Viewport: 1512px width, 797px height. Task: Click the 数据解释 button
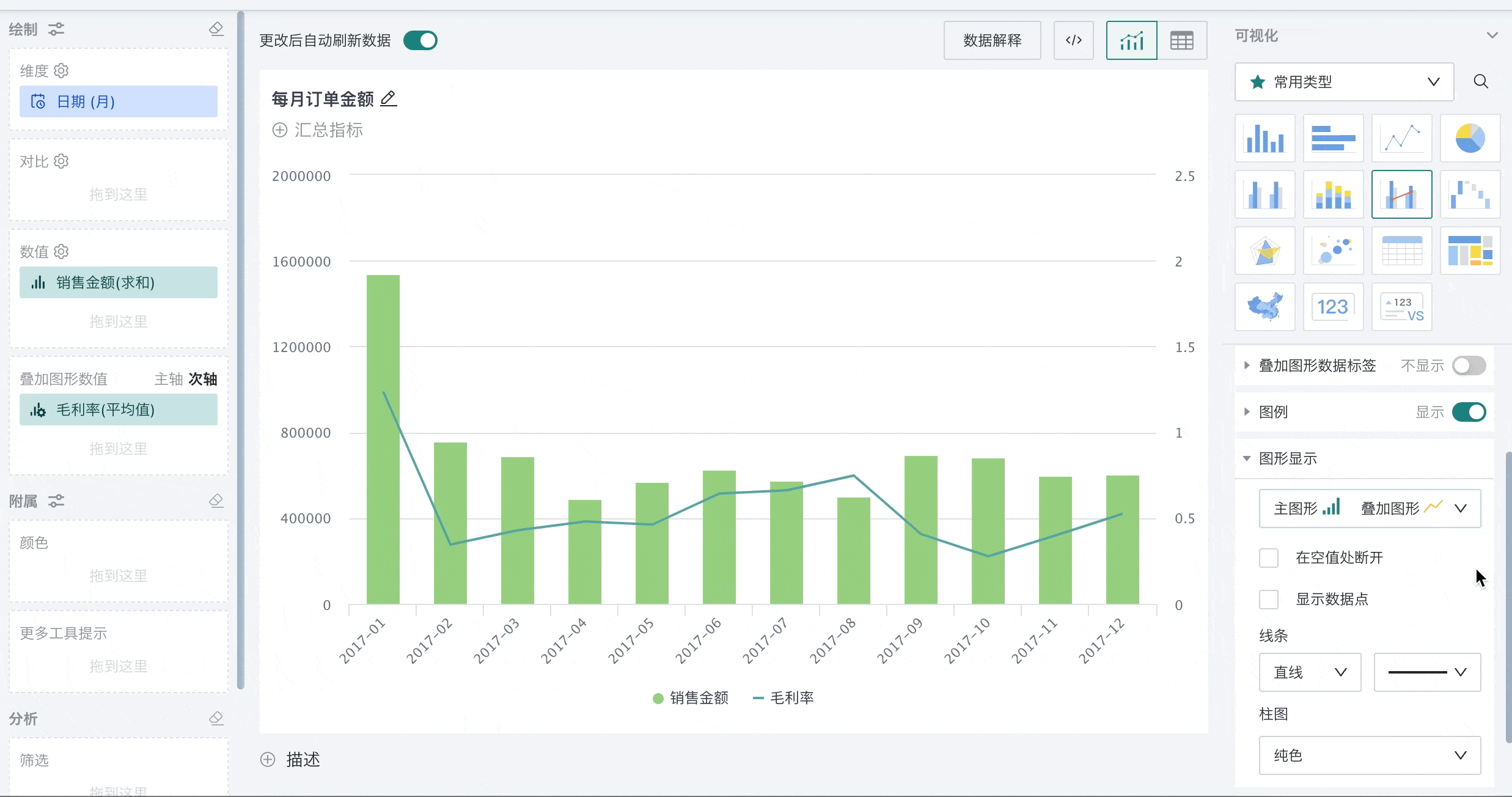tap(992, 40)
